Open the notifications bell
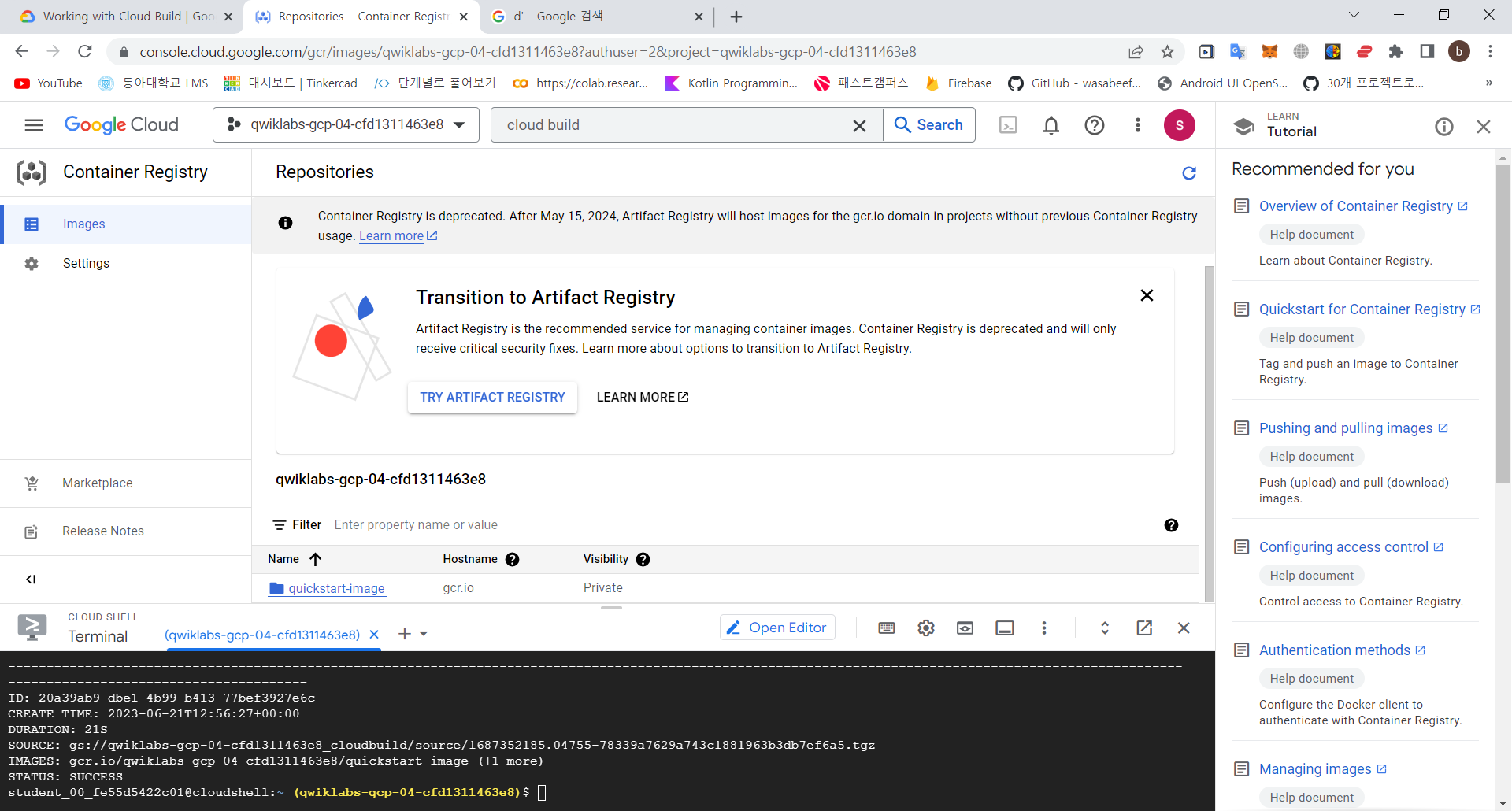The width and height of the screenshot is (1512, 811). click(x=1051, y=125)
